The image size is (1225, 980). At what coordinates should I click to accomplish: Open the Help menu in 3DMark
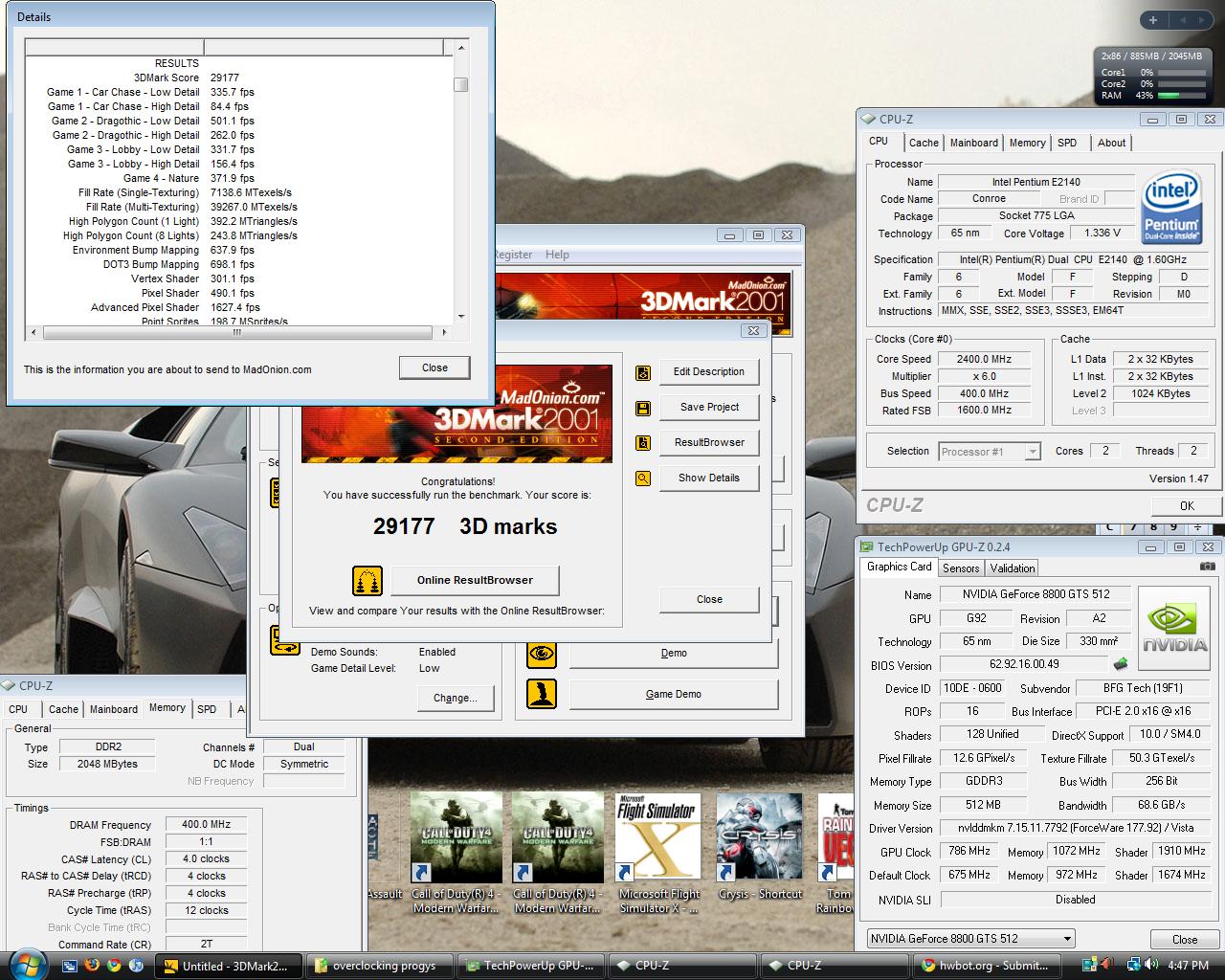(x=557, y=255)
